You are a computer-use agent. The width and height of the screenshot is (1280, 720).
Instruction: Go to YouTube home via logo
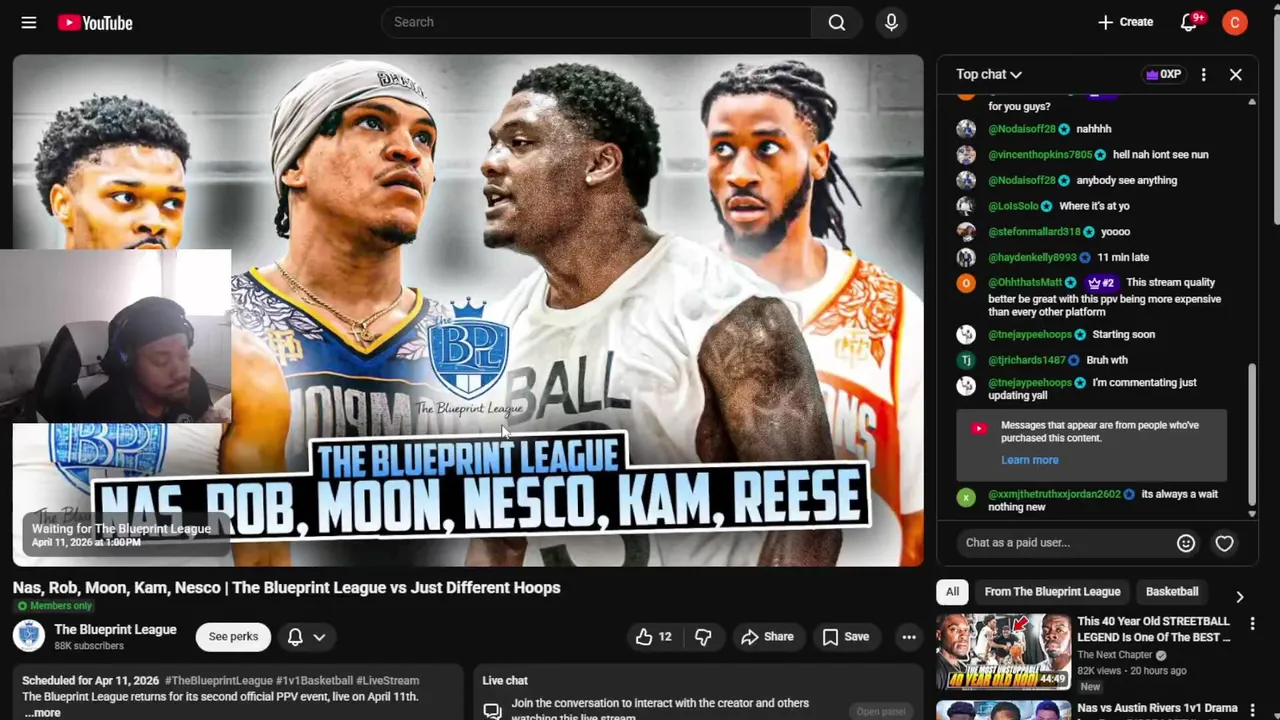coord(95,22)
